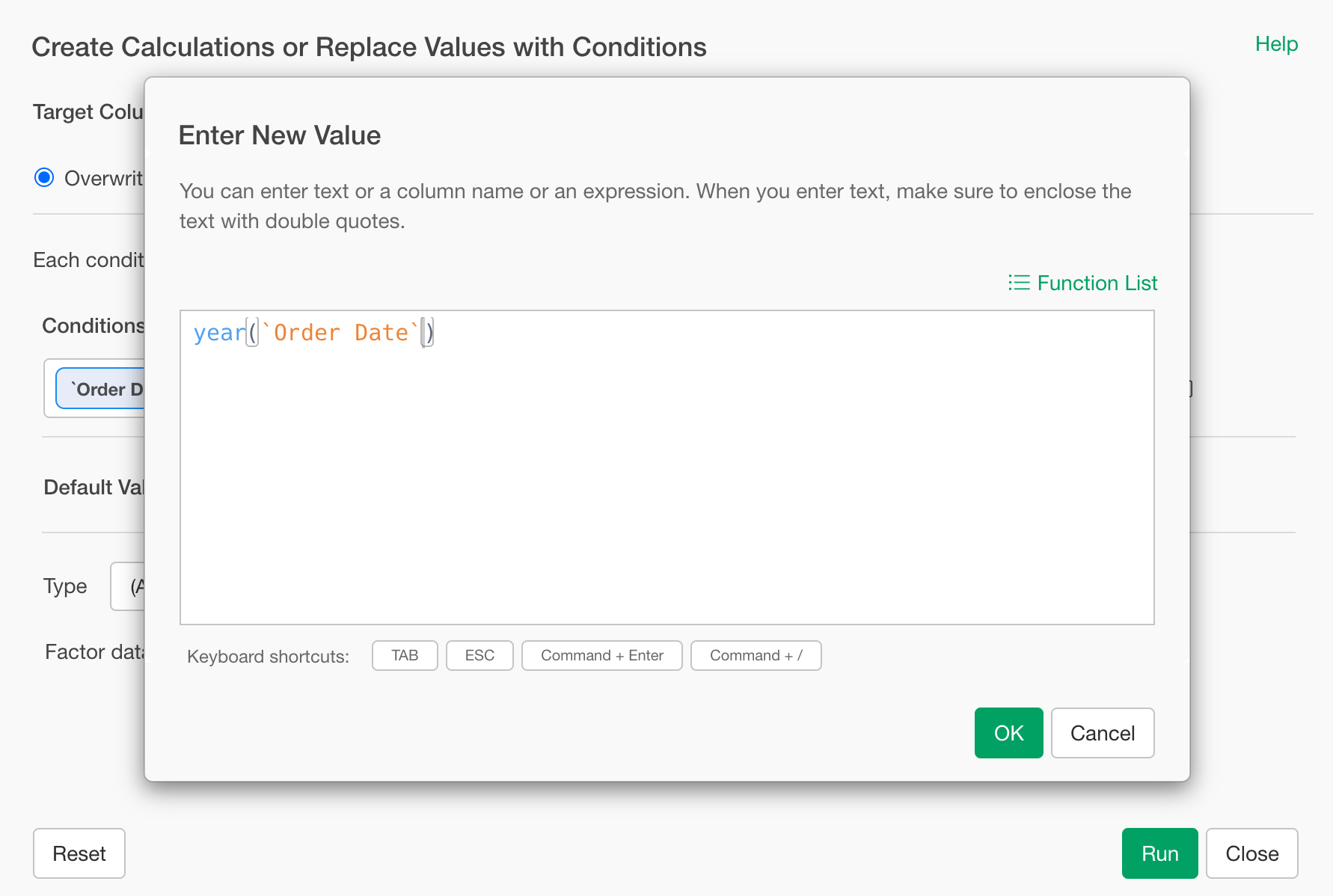The height and width of the screenshot is (896, 1333).
Task: Confirm the new value with OK
Action: coord(1008,733)
